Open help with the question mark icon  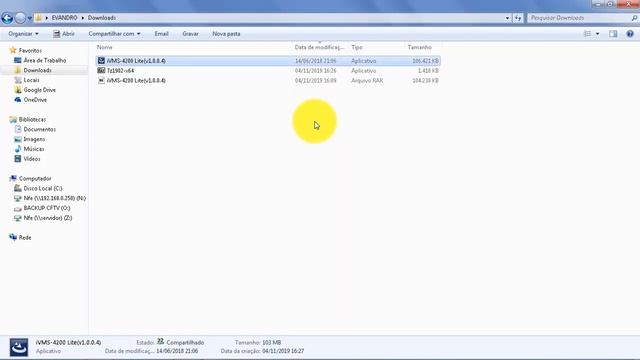coord(630,34)
